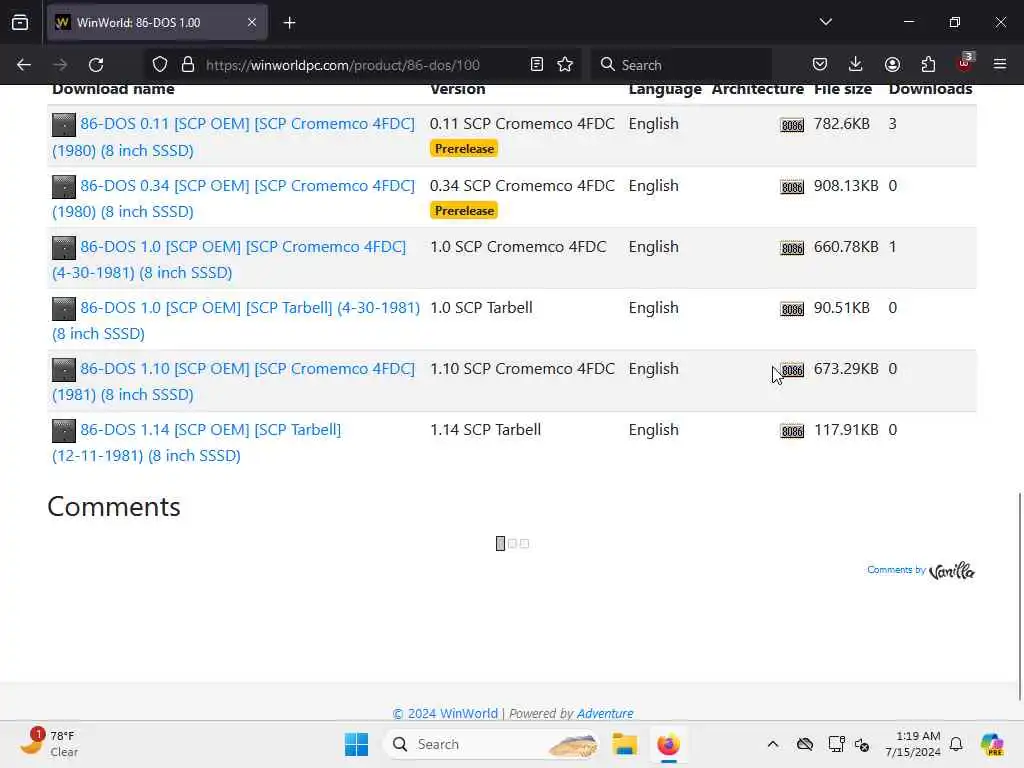Click disk icon beside 86-DOS 1.10 download
Image resolution: width=1024 pixels, height=768 pixels.
(x=64, y=370)
